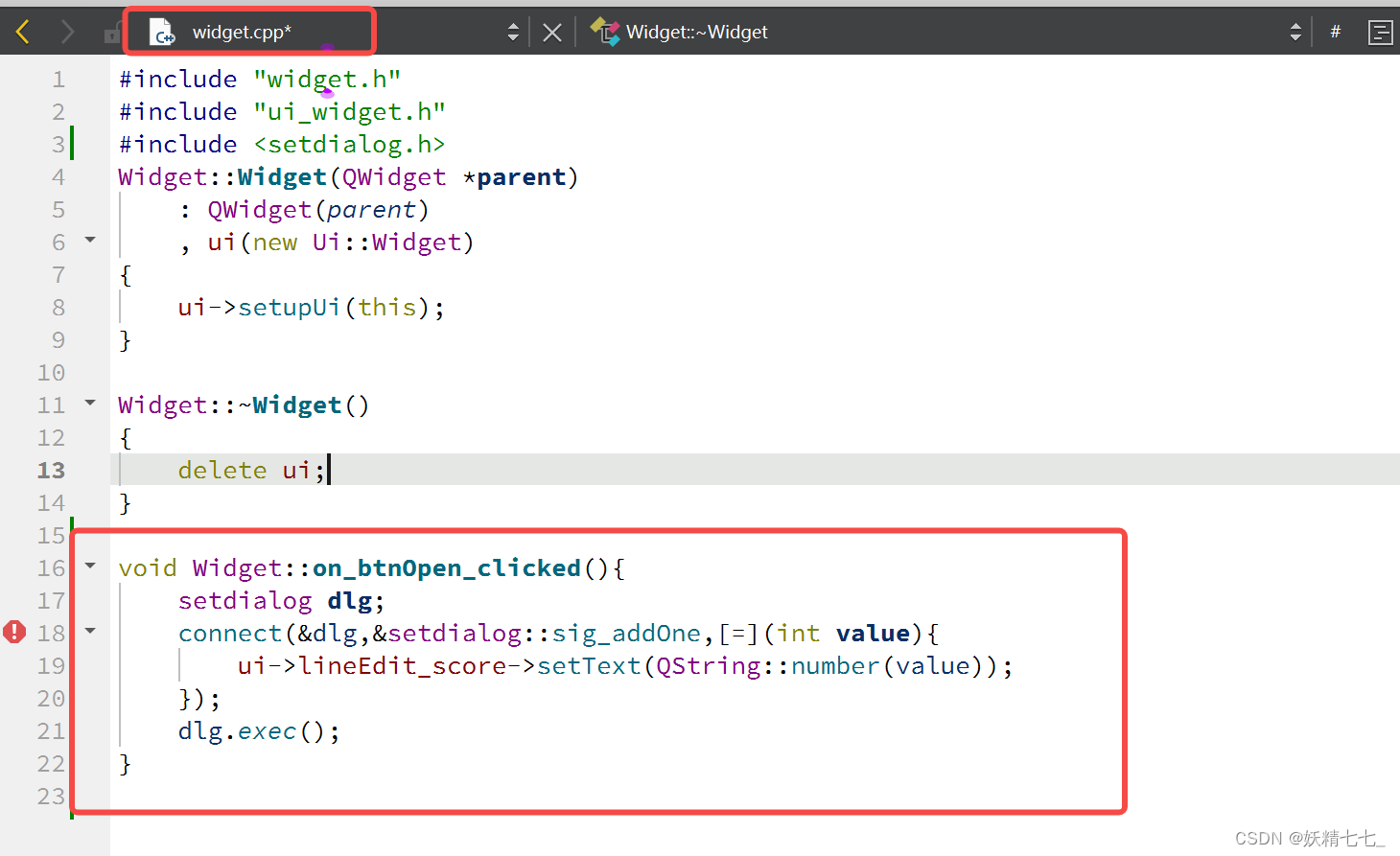The height and width of the screenshot is (856, 1400).
Task: Click line number 1 in gutter
Action: [x=58, y=80]
